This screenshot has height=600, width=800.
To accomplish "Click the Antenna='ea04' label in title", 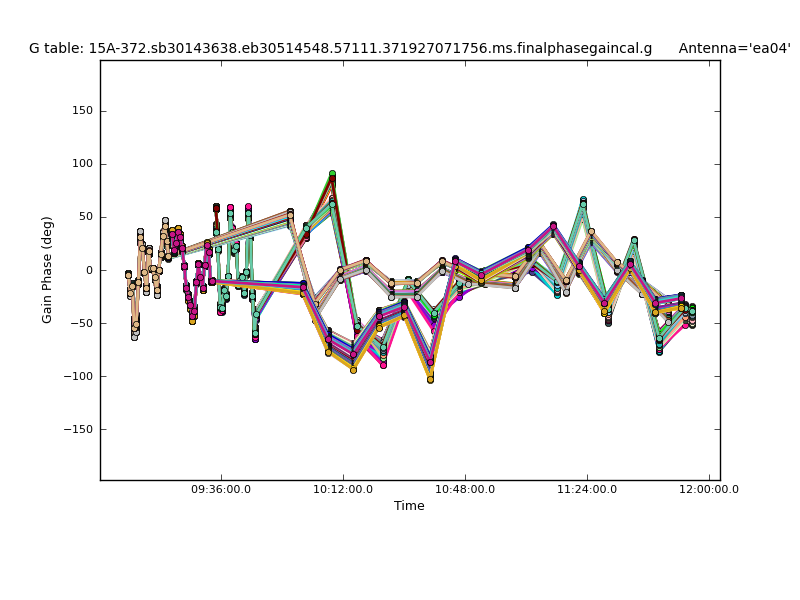I will click(734, 48).
